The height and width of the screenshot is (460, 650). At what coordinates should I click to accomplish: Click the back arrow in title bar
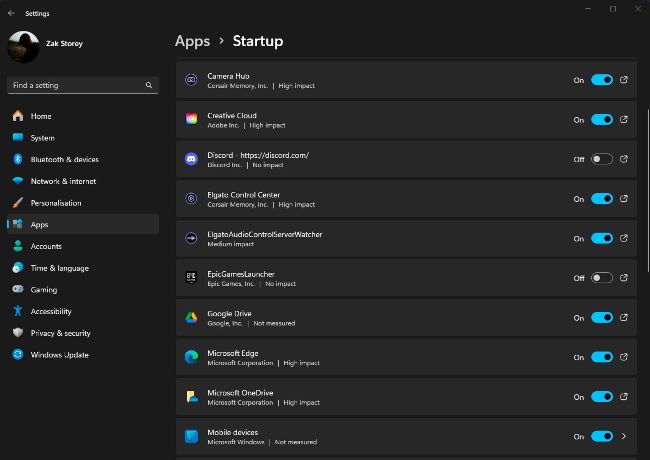10,13
